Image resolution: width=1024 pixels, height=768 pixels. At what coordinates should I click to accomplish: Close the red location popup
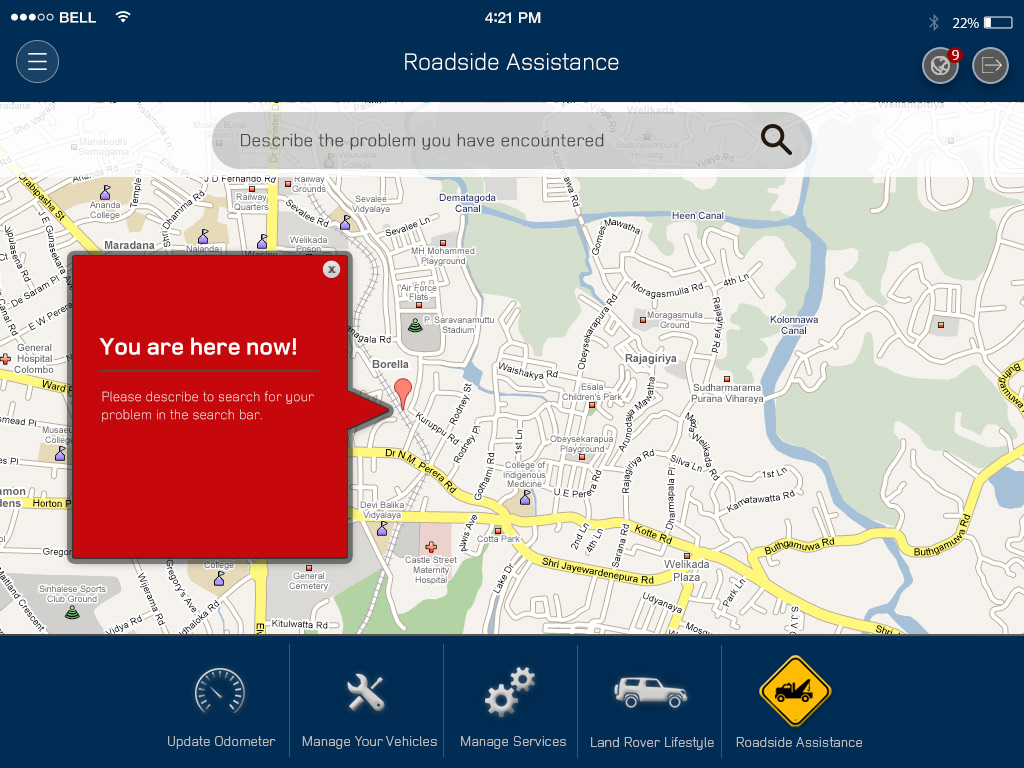tap(331, 269)
